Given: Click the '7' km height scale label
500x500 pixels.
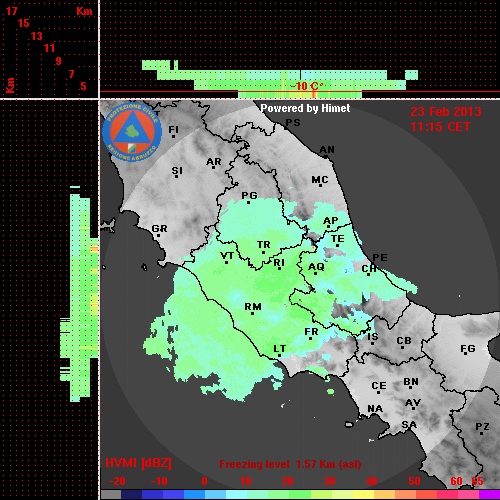Looking at the screenshot, I should click(x=71, y=74).
